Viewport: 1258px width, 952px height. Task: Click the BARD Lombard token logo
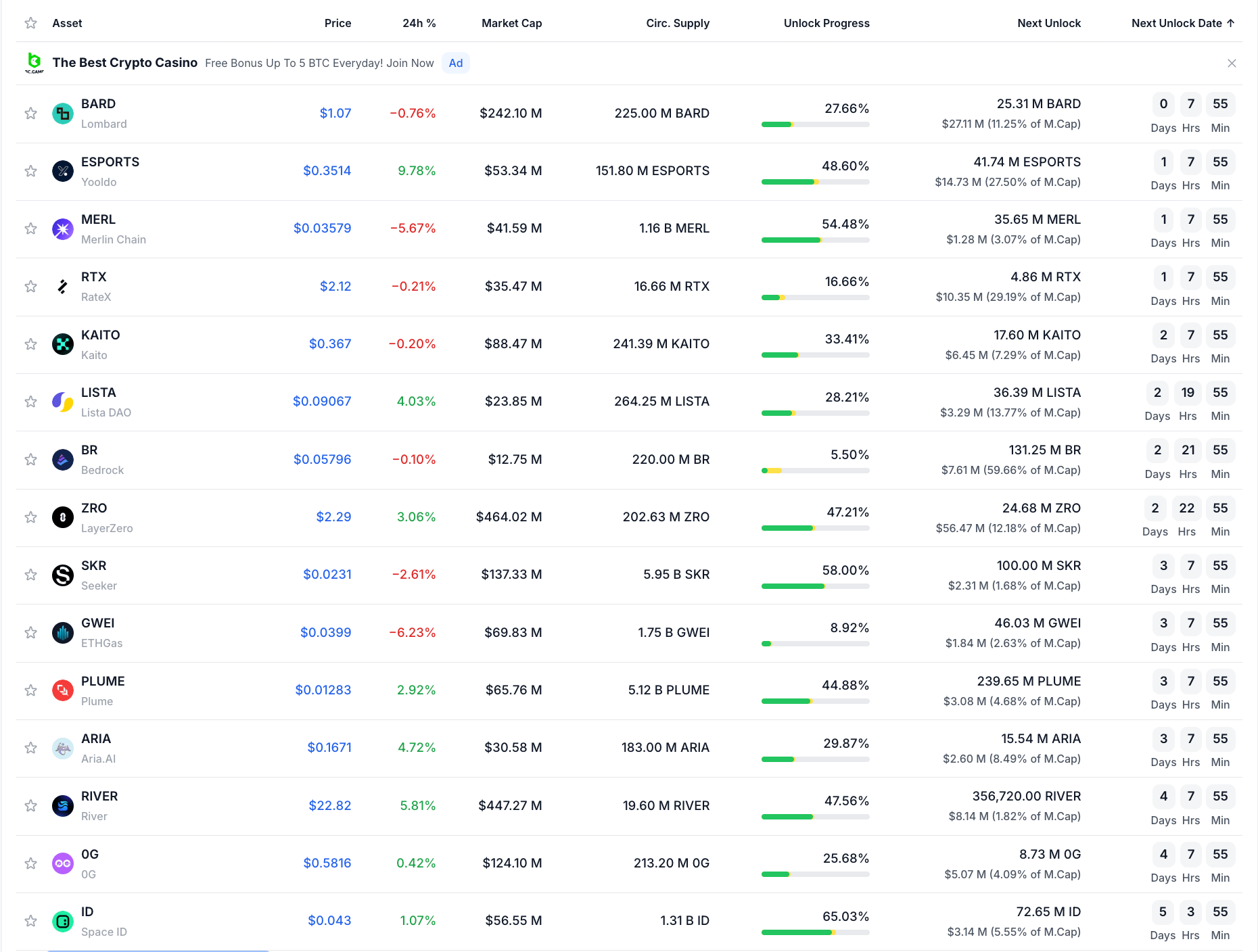pyautogui.click(x=63, y=114)
